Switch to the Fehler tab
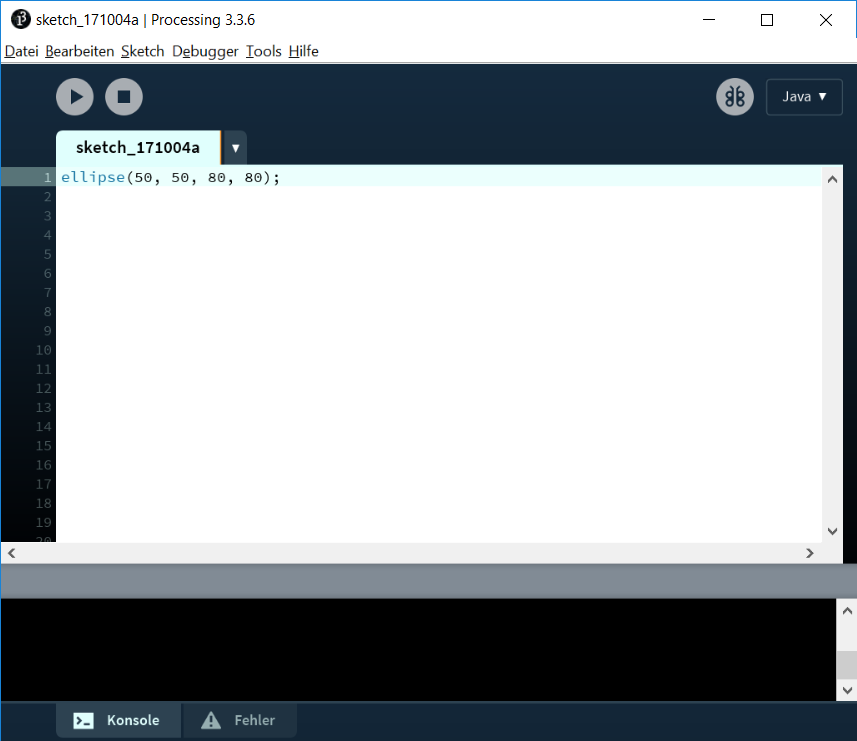This screenshot has height=741, width=857. tap(239, 720)
